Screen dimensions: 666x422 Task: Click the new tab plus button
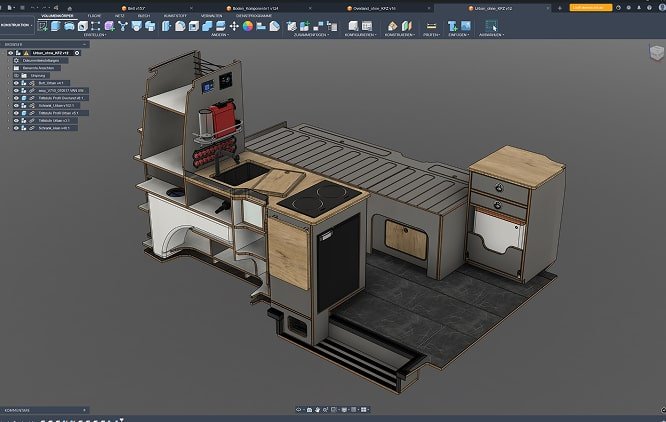point(561,6)
